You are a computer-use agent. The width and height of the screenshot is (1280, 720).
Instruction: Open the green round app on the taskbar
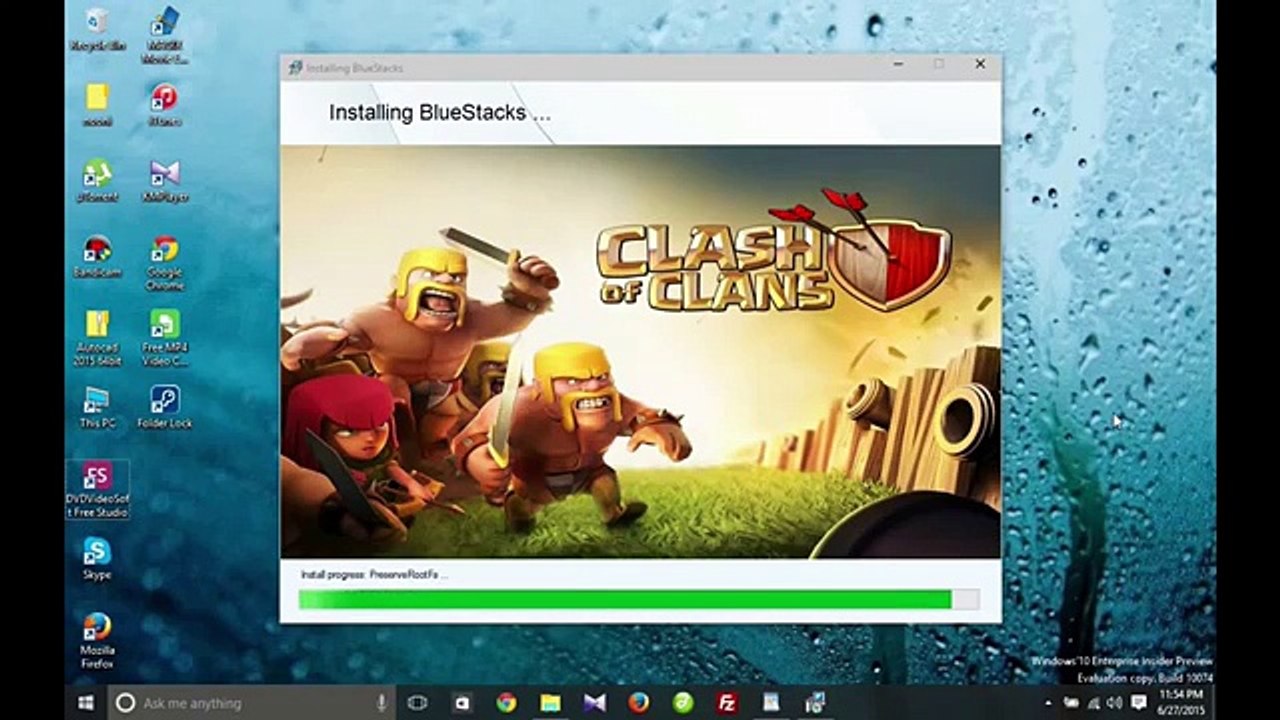click(683, 703)
